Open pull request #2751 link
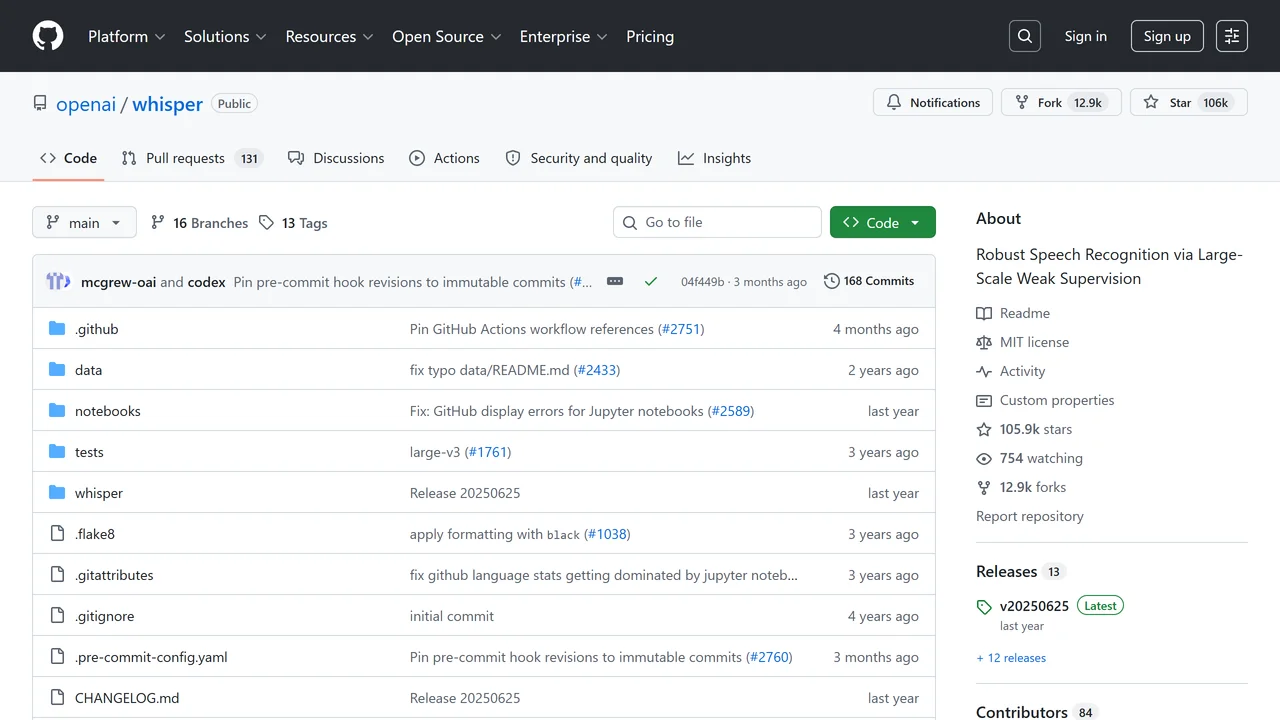Screen dimensions: 1280x720 681,329
